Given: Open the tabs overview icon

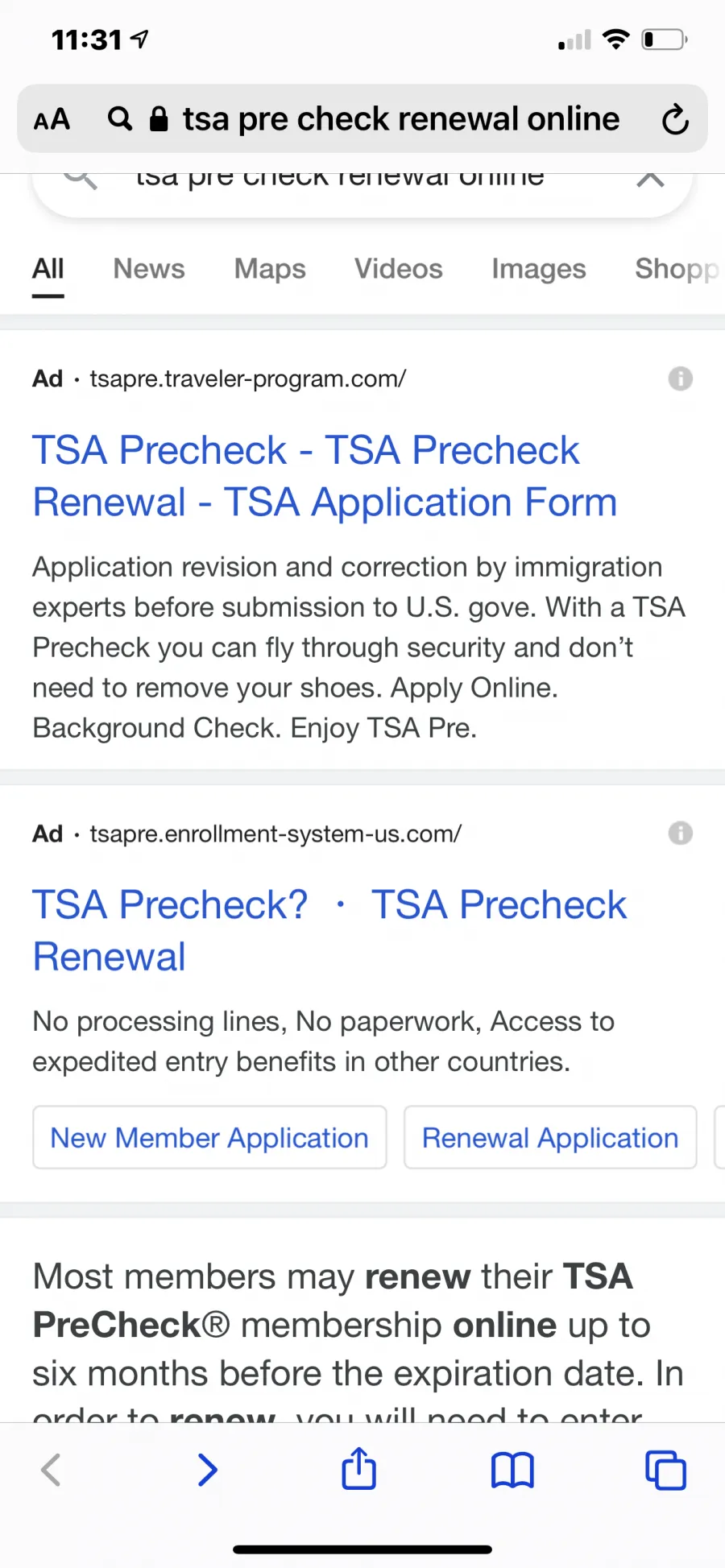Looking at the screenshot, I should pos(665,1470).
